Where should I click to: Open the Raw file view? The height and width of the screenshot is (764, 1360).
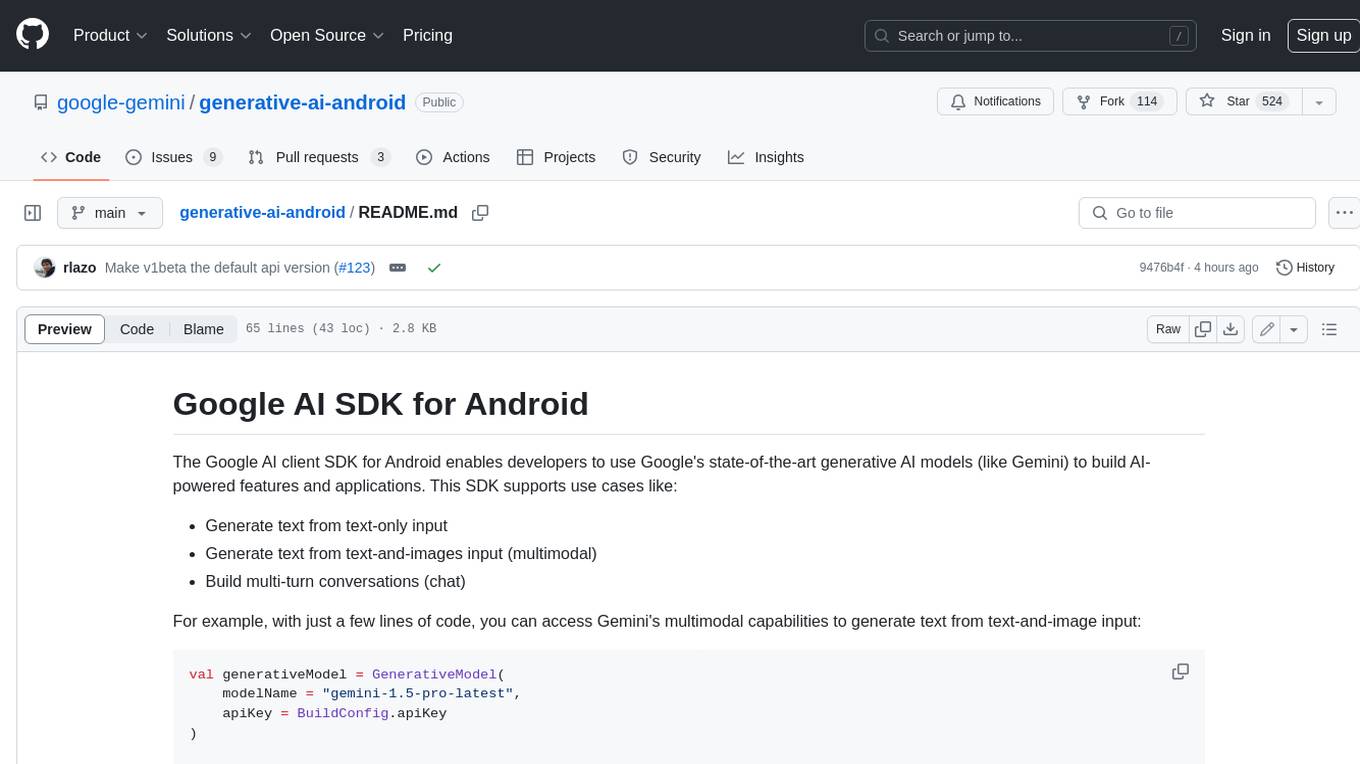(1168, 329)
